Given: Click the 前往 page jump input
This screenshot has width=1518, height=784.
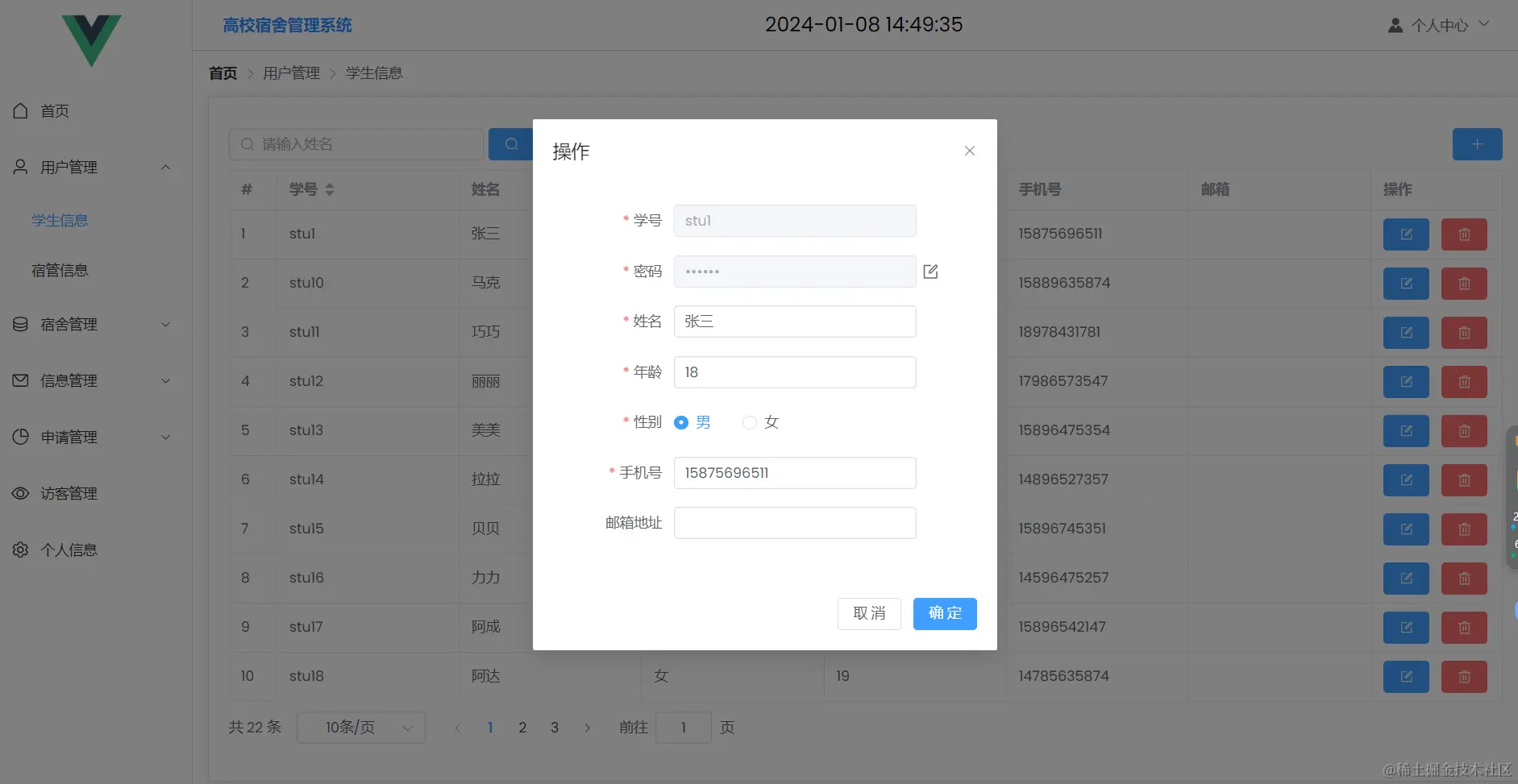Looking at the screenshot, I should 684,728.
